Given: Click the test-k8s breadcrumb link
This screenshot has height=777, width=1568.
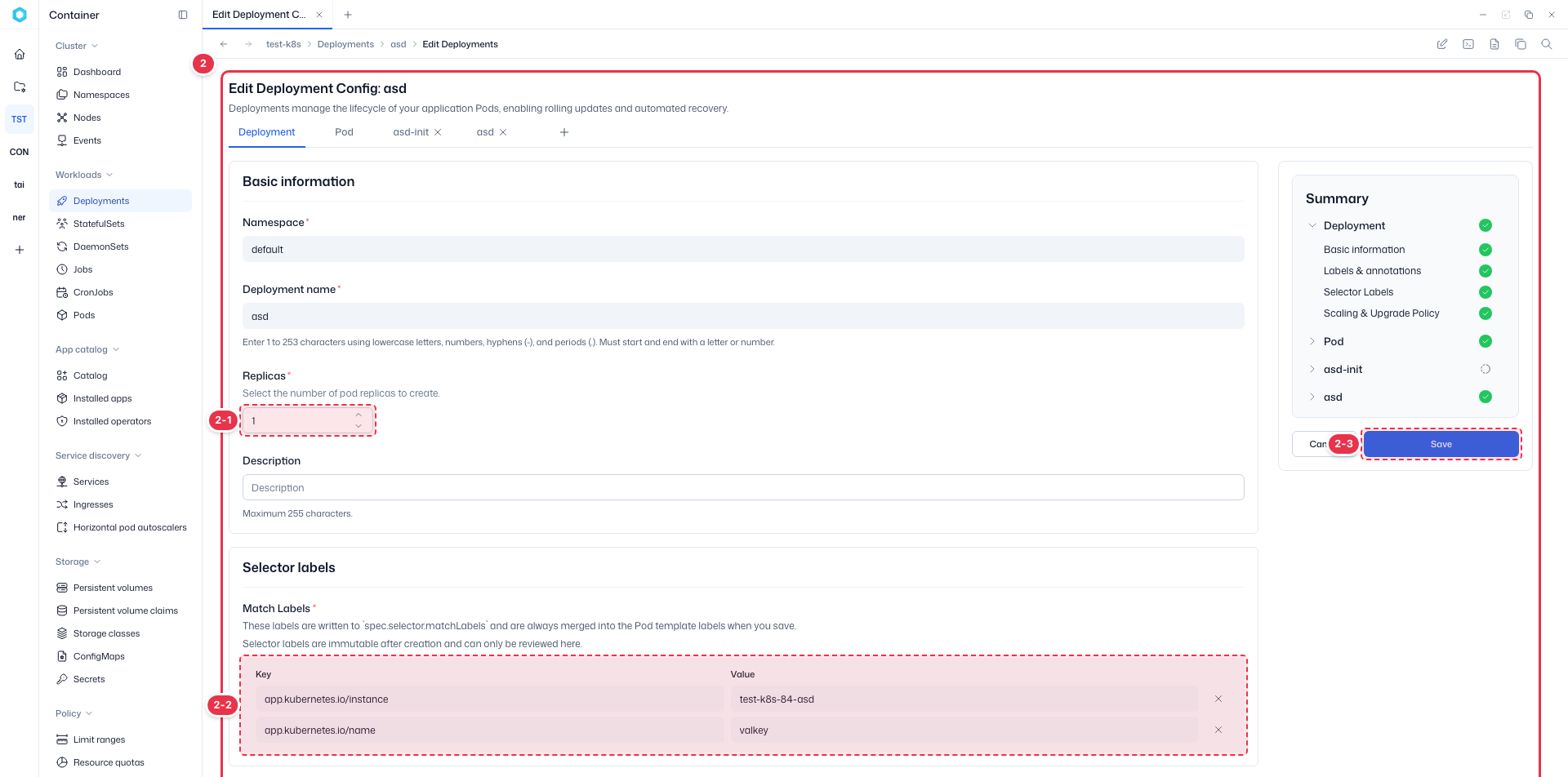Looking at the screenshot, I should click(x=283, y=44).
